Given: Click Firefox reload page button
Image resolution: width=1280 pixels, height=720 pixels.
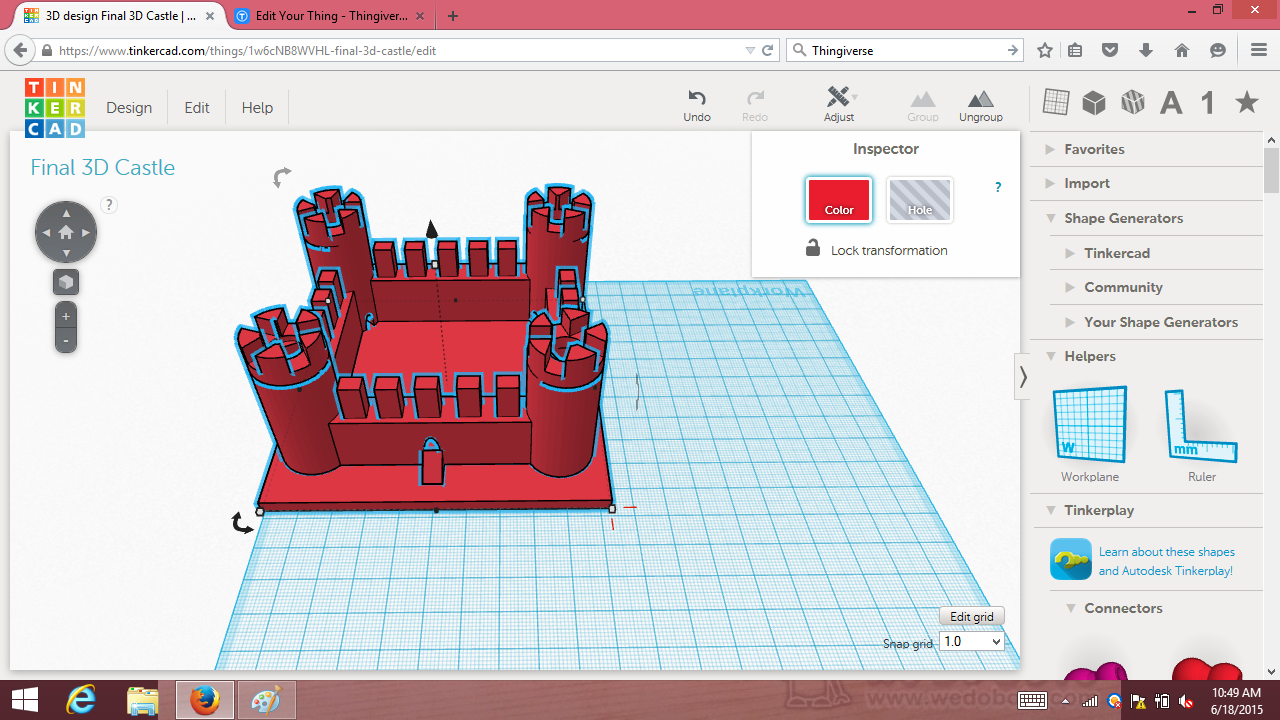Looking at the screenshot, I should tap(768, 50).
